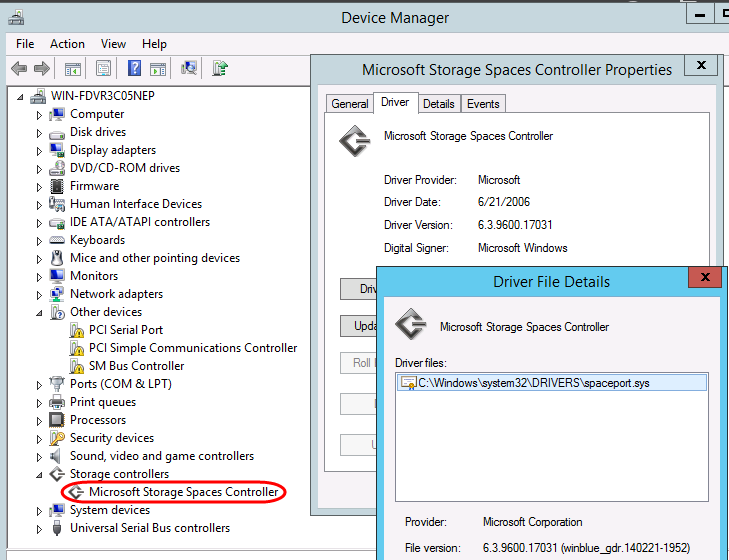Click the Human Interface Devices icon
This screenshot has width=729, height=560.
pos(57,204)
